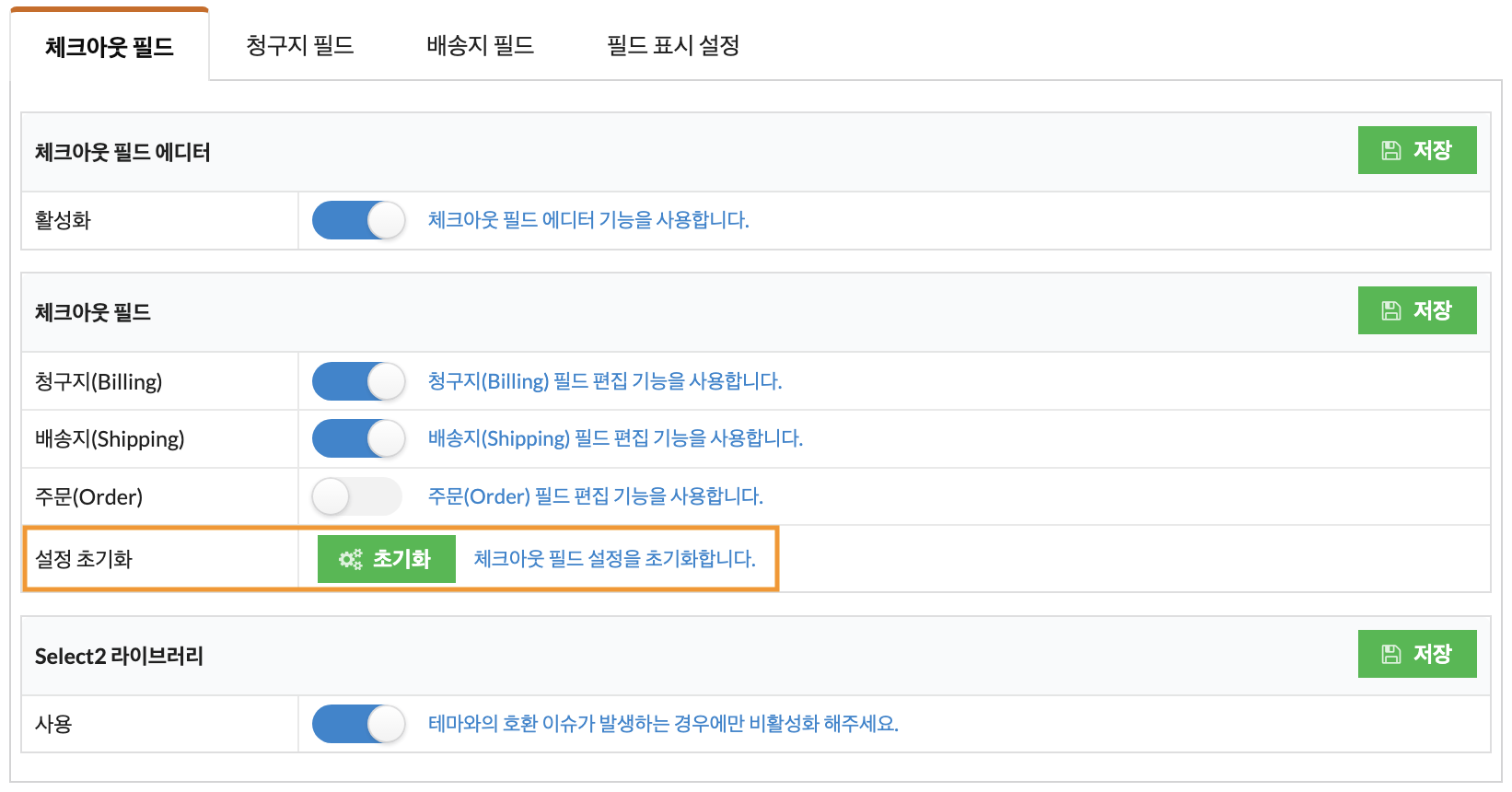Turn off the 배송지(Shipping) switch
This screenshot has height=792, width=1512.
pos(358,439)
